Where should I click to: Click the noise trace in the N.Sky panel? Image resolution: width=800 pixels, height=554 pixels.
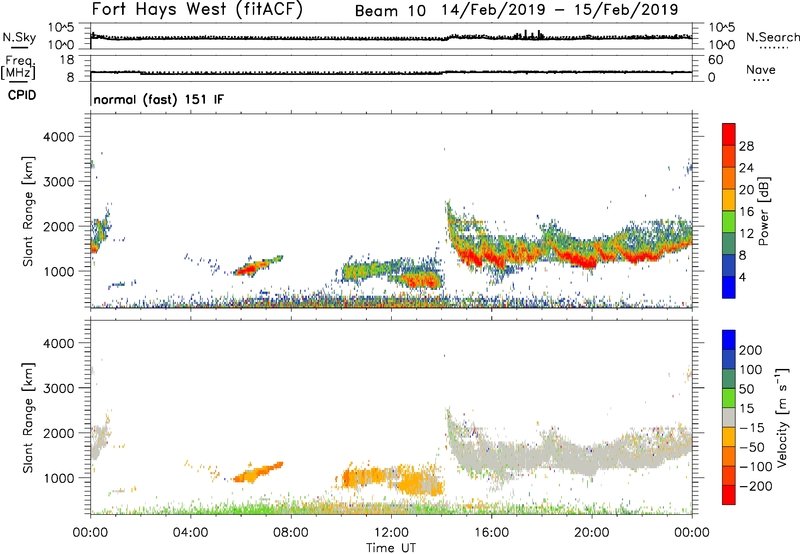click(391, 37)
